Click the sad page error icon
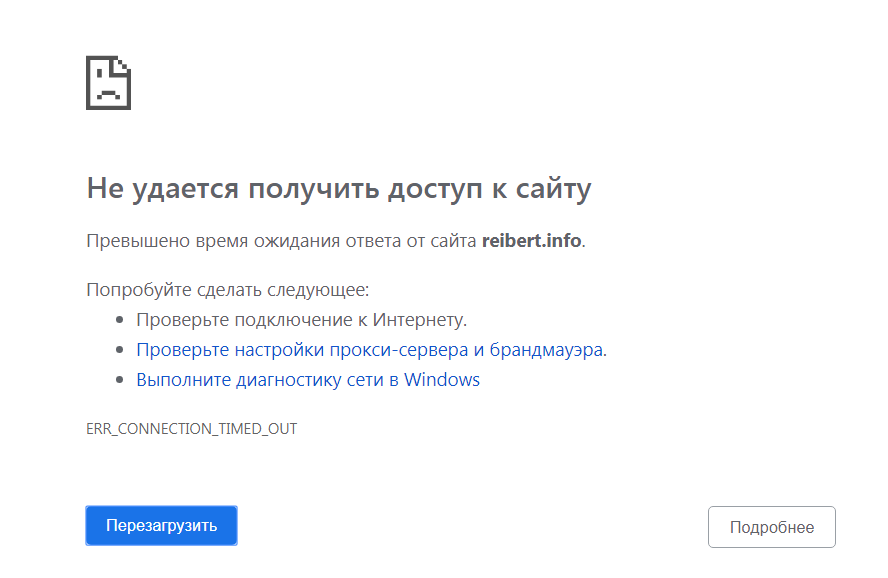 point(109,83)
